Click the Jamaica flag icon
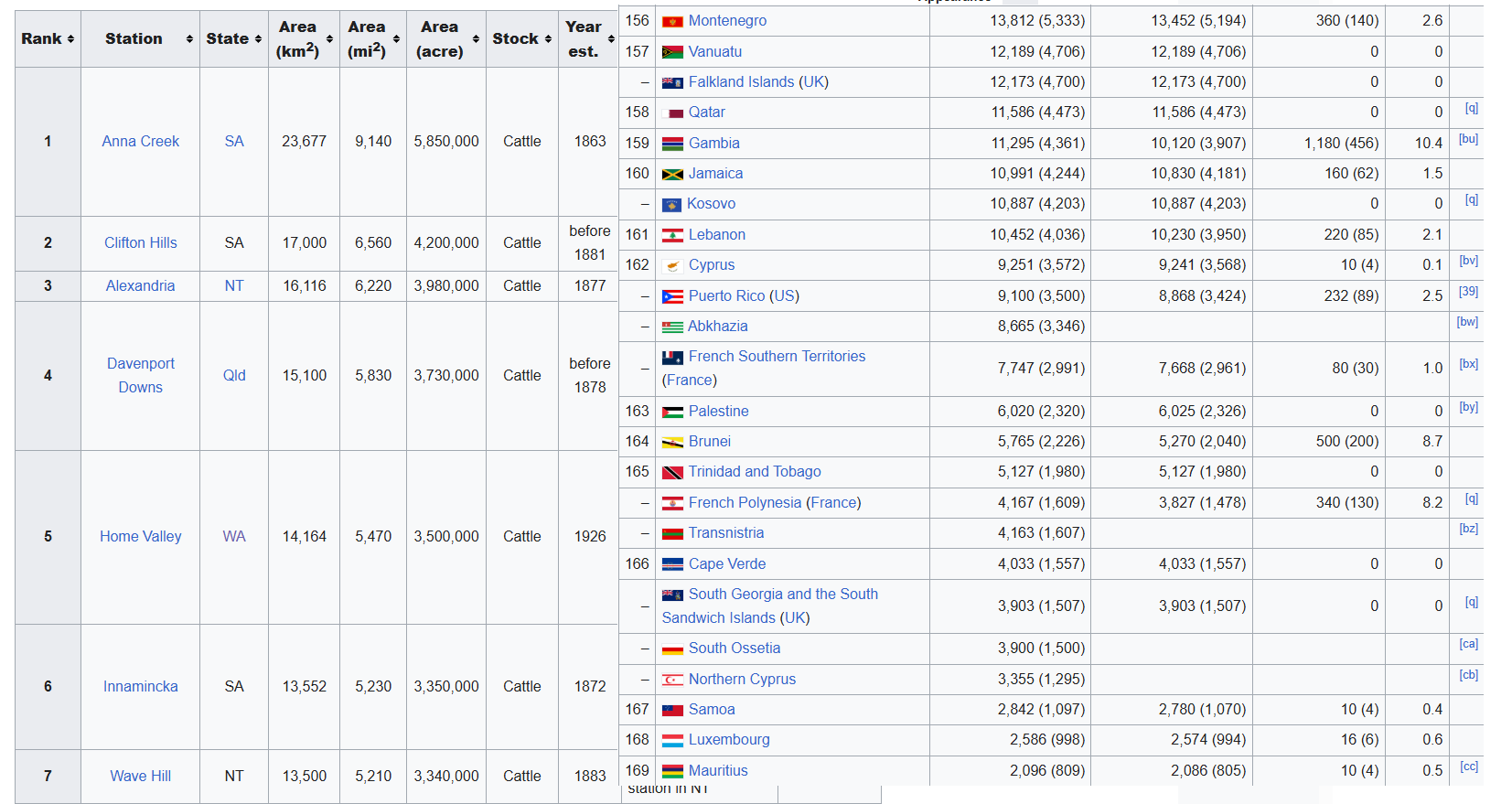This screenshot has height=804, width=1512. [x=672, y=174]
